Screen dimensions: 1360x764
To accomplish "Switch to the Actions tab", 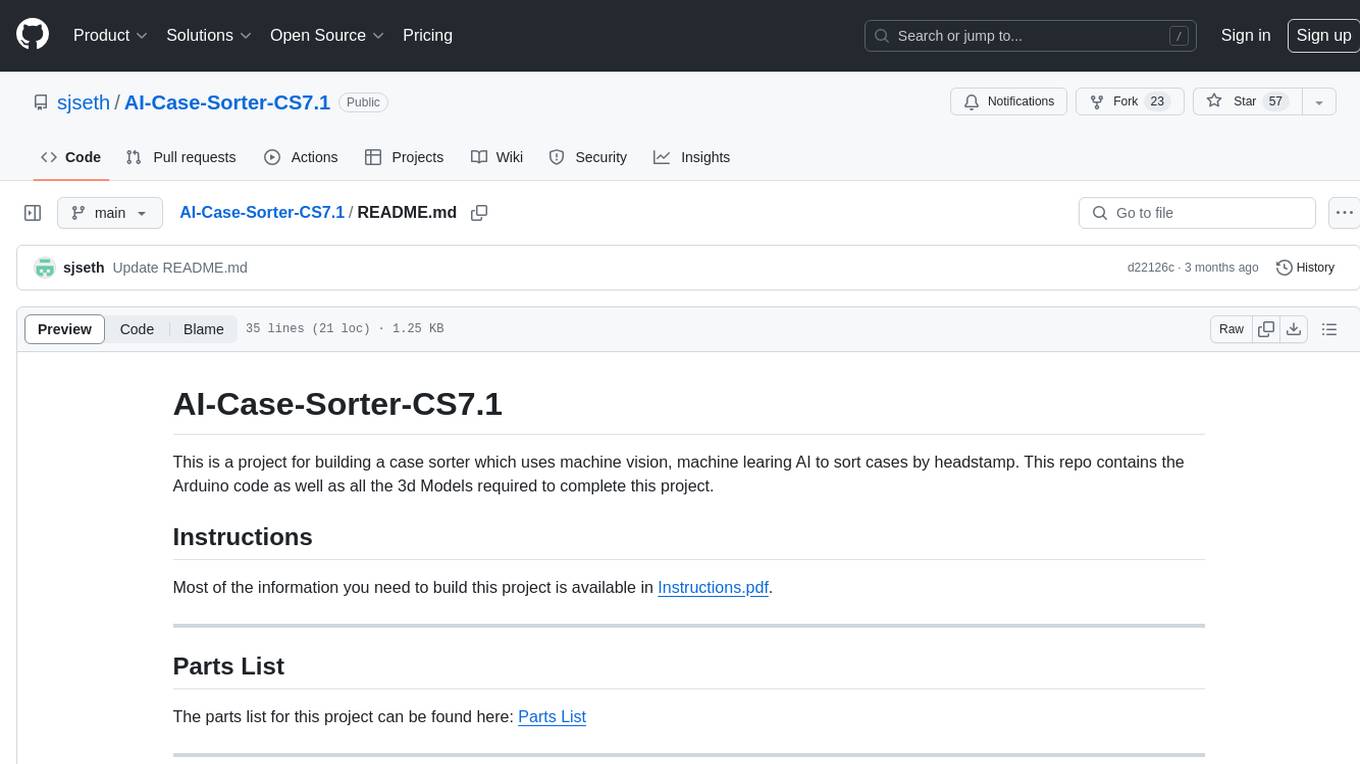I will tap(300, 157).
